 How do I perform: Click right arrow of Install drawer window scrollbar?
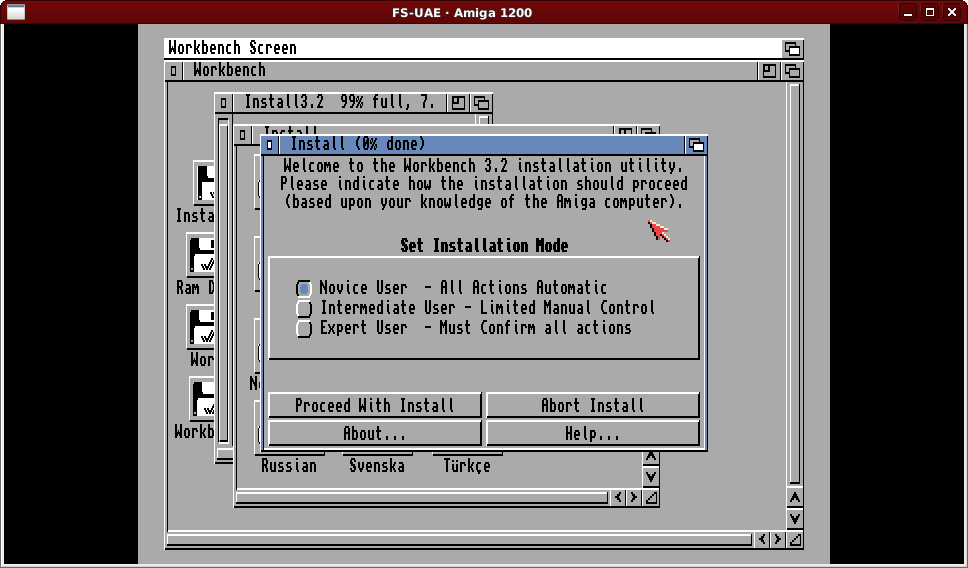(634, 498)
